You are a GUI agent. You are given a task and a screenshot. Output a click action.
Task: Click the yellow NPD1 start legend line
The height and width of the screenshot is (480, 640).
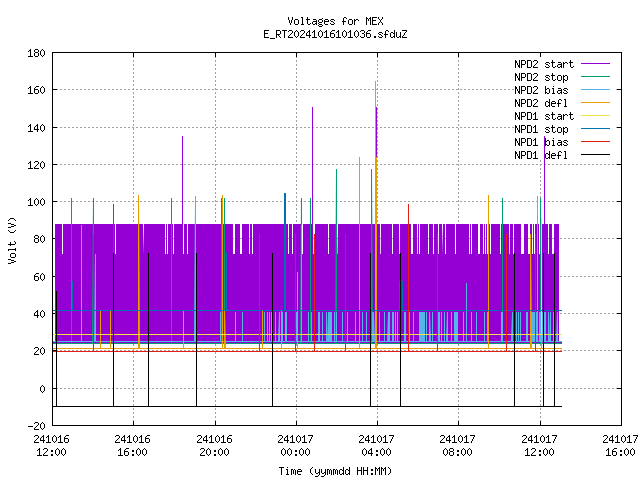595,116
